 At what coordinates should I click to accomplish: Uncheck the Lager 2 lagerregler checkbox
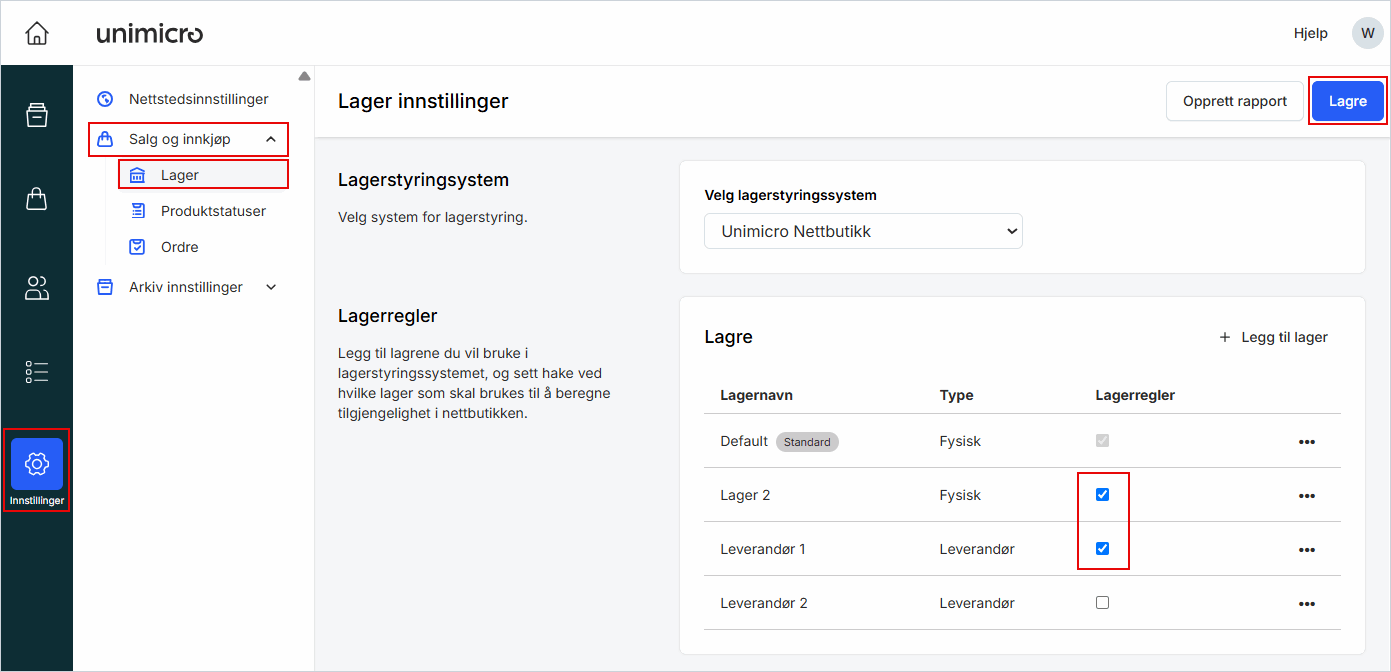pyautogui.click(x=1102, y=495)
